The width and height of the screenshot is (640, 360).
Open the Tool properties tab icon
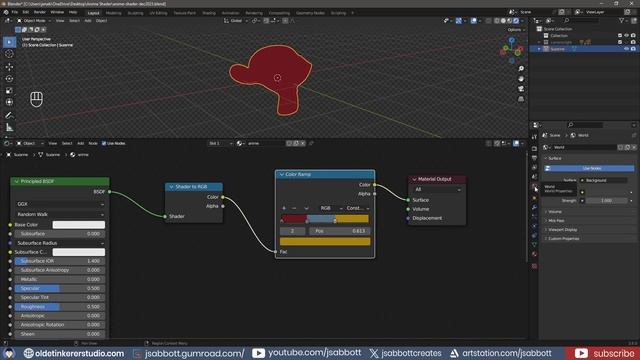(534, 137)
